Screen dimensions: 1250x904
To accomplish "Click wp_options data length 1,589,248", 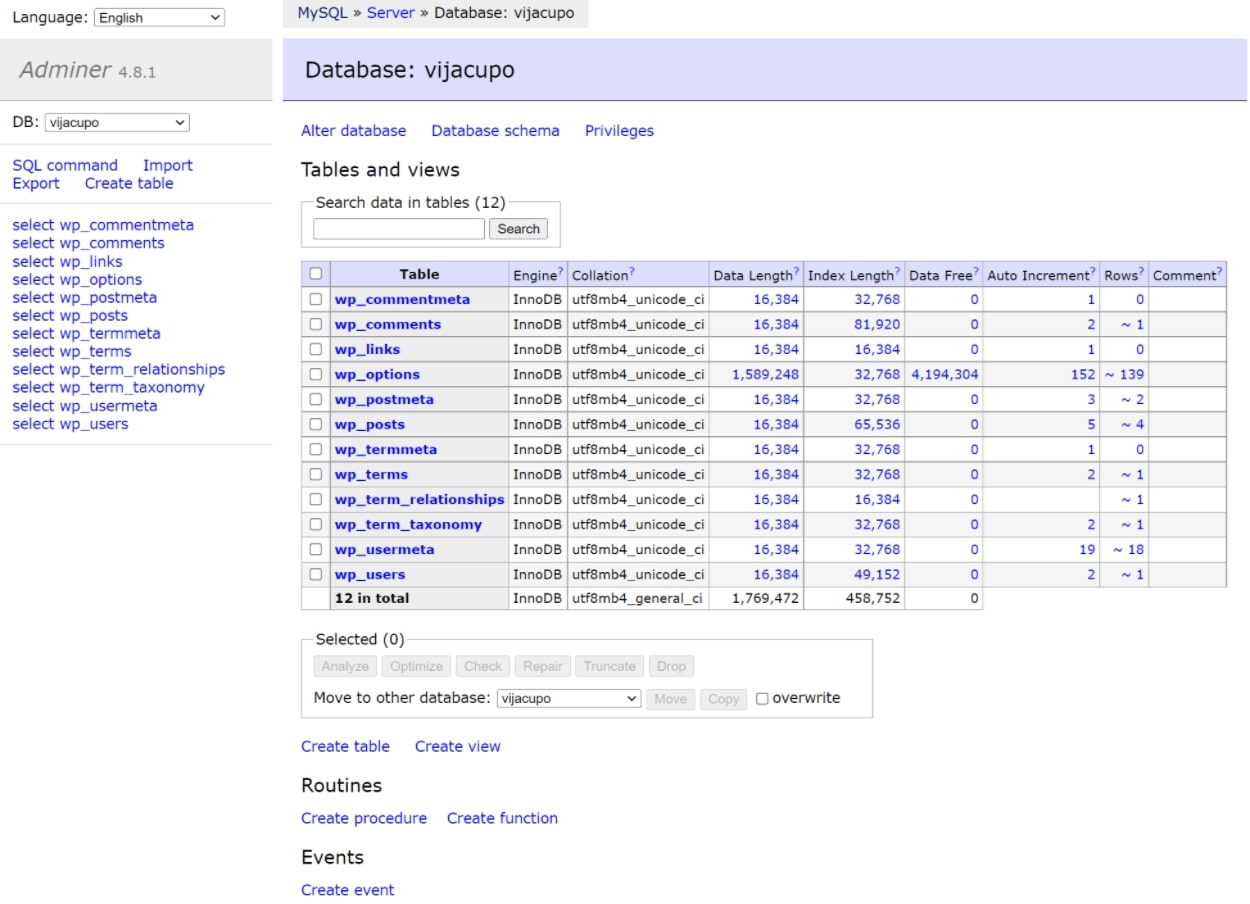I will point(765,374).
